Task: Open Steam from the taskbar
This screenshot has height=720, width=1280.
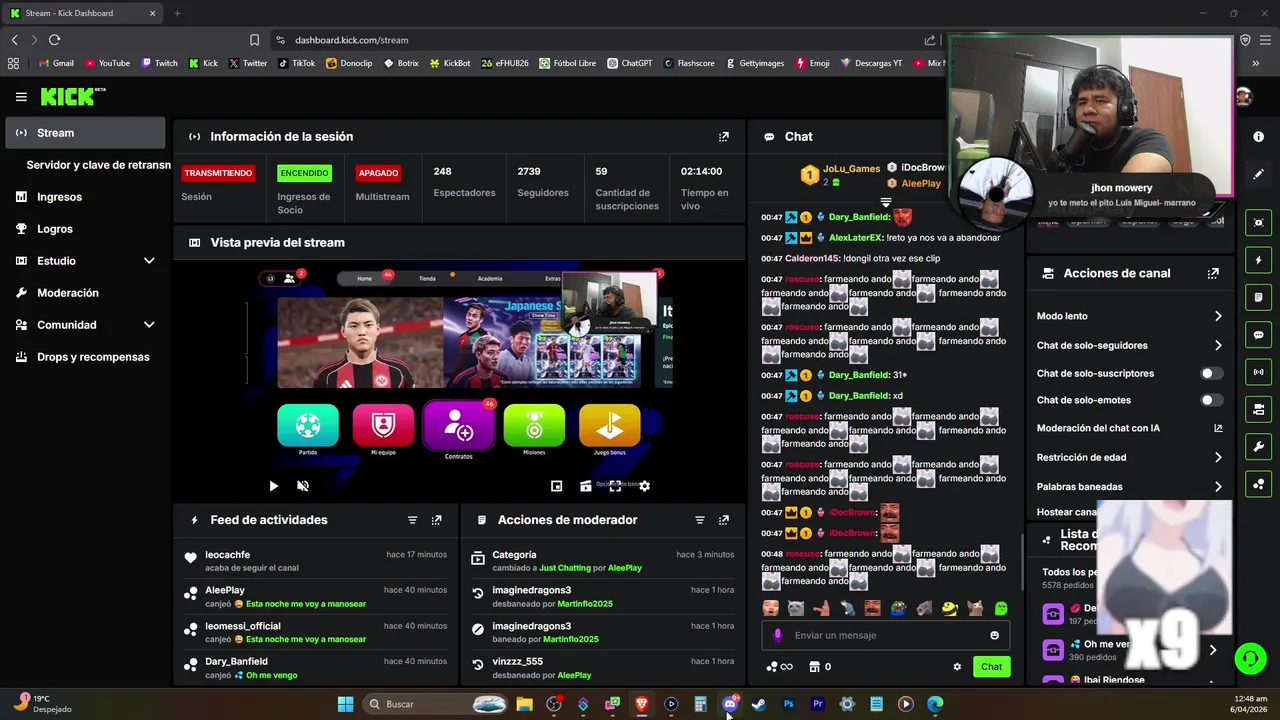Action: 759,704
